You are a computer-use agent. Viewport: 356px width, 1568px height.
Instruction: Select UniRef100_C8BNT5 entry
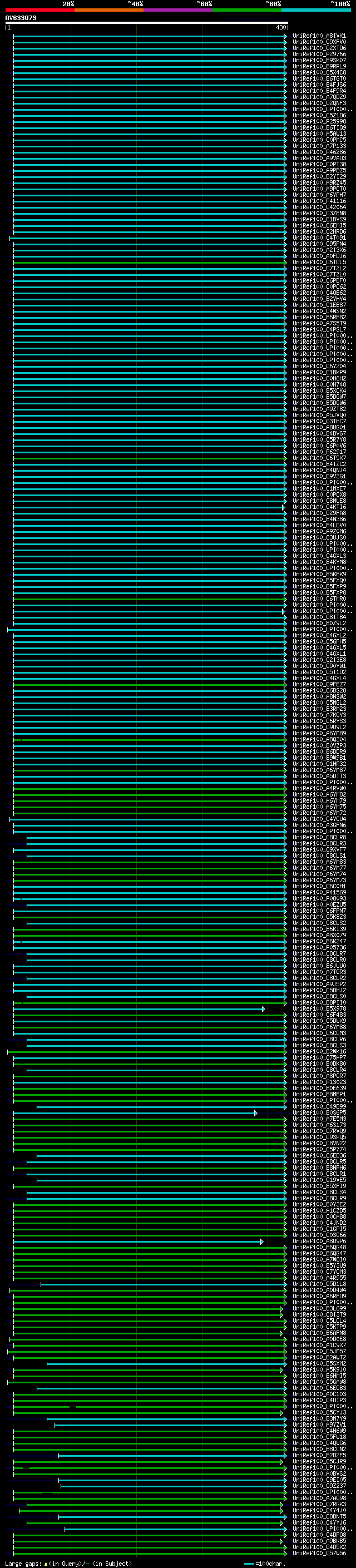click(319, 1517)
